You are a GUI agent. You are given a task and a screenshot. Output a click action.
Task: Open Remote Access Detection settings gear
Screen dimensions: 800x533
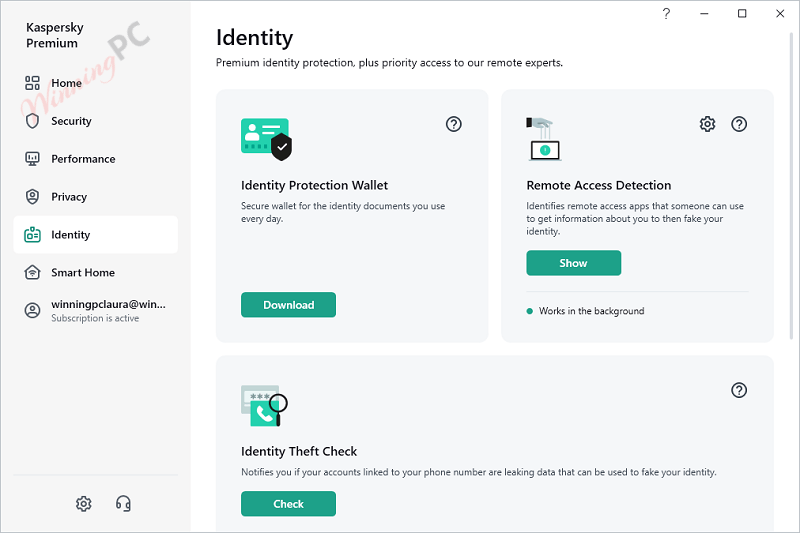707,124
